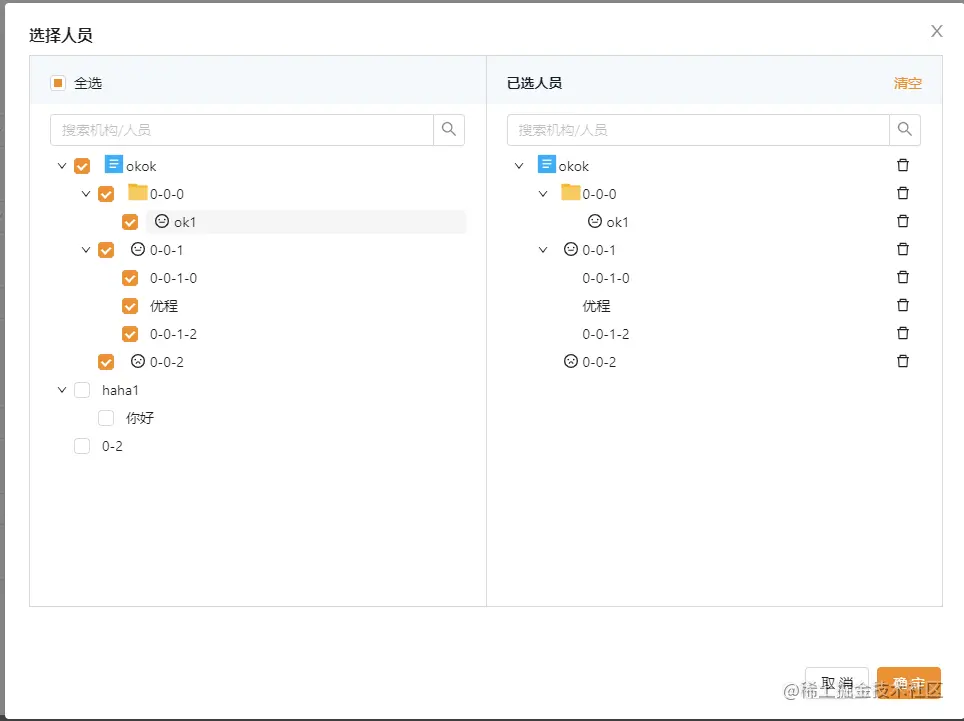Select 0-0-1-2 label in selected panel
This screenshot has height=721, width=964.
606,334
